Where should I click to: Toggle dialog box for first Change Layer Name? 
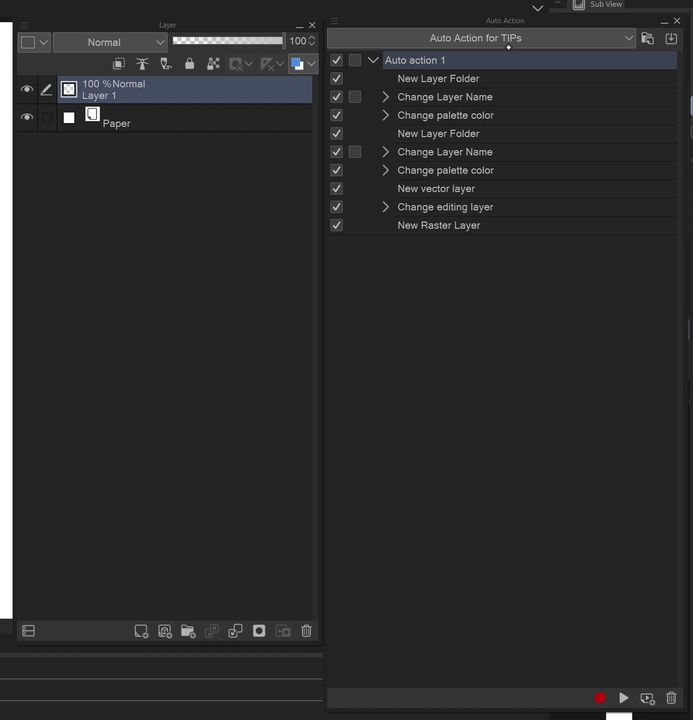pos(355,97)
